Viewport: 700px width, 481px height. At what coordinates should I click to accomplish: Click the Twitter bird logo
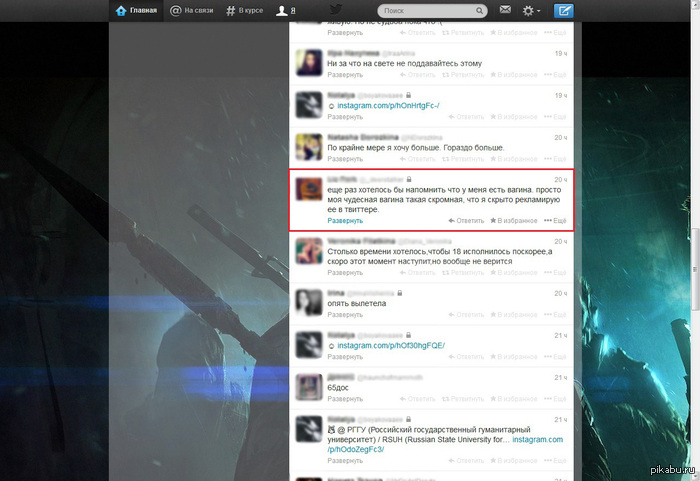(x=335, y=10)
